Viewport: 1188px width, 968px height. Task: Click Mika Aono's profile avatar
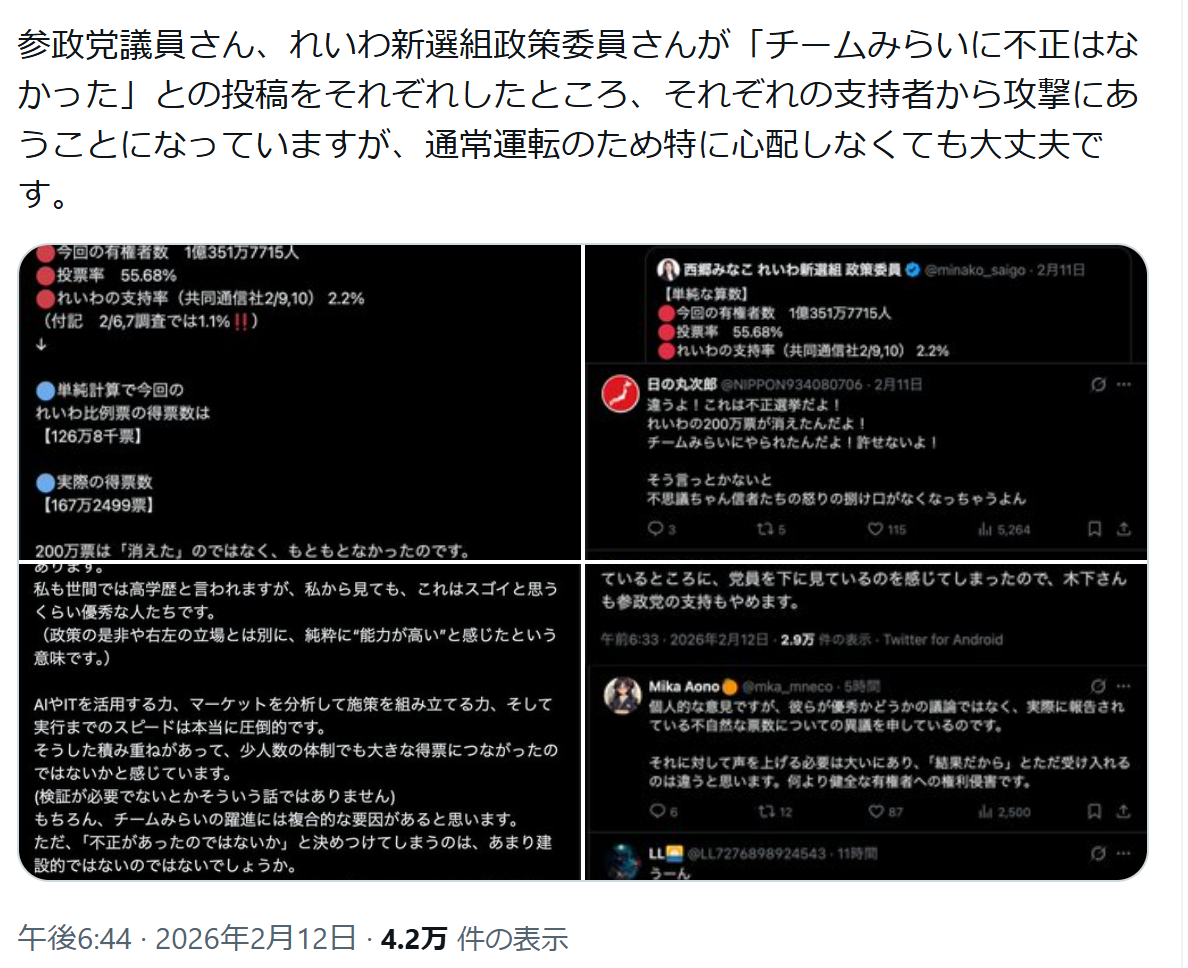(622, 695)
